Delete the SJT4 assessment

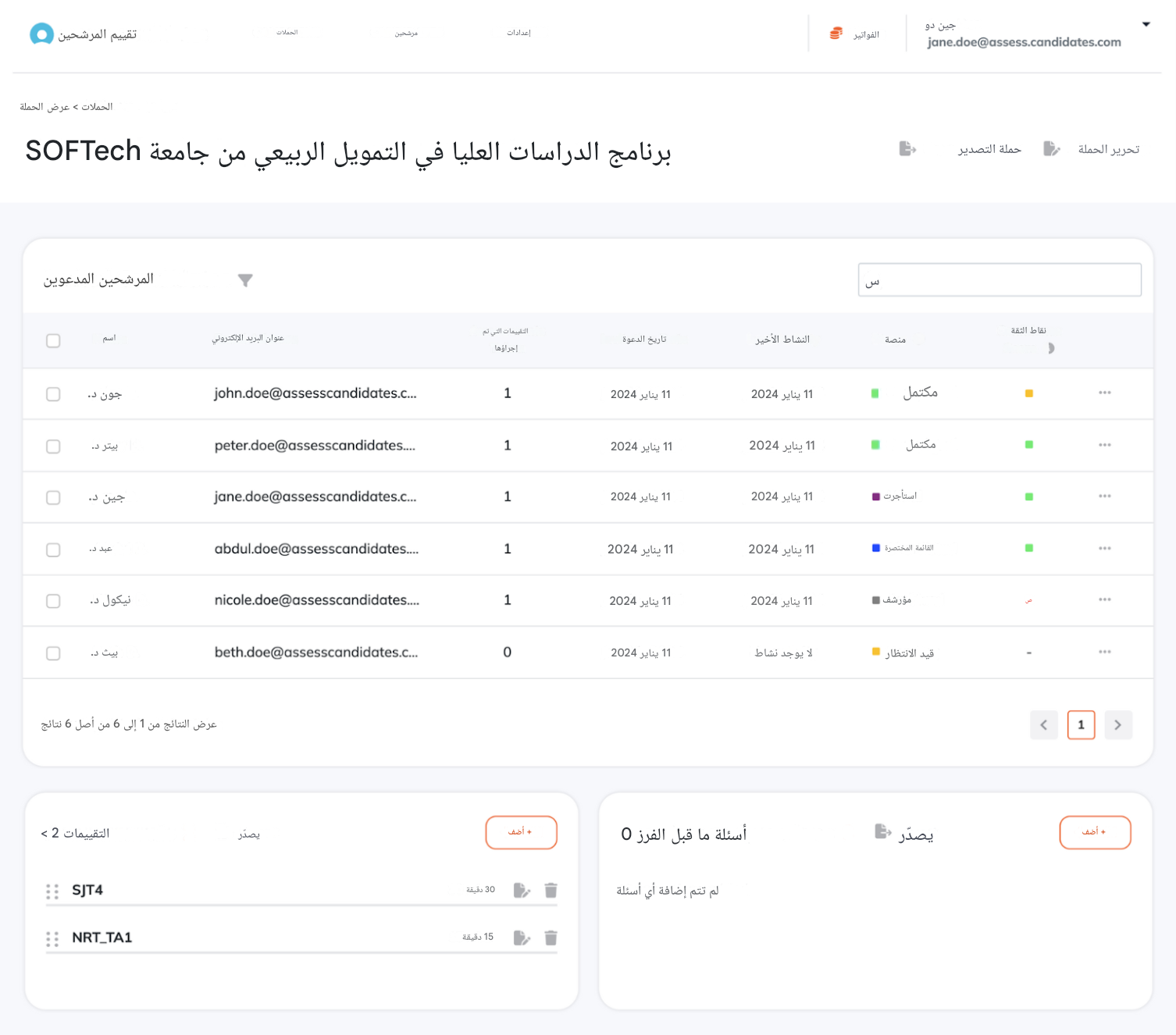[x=551, y=891]
